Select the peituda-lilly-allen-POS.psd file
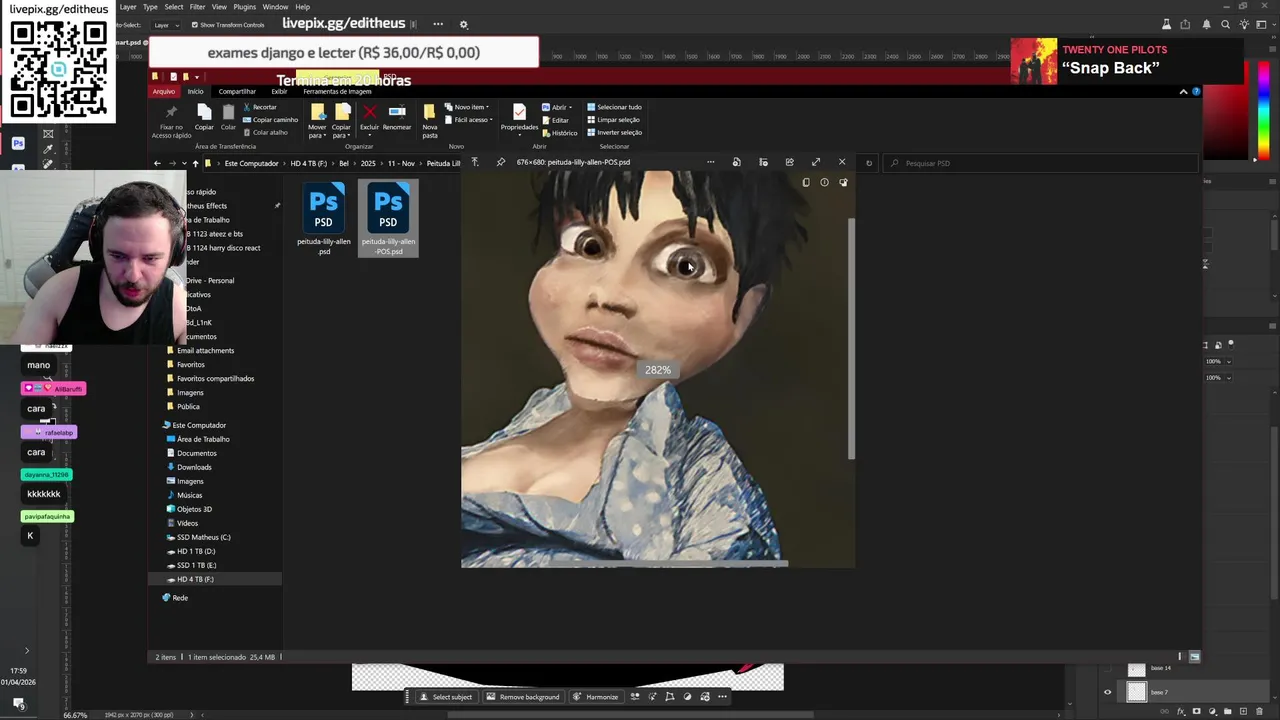This screenshot has width=1280, height=720. (388, 219)
